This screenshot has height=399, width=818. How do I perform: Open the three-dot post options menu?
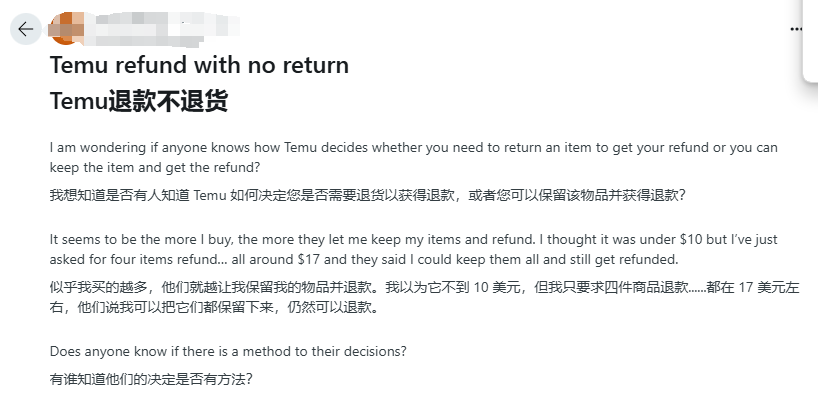point(796,29)
